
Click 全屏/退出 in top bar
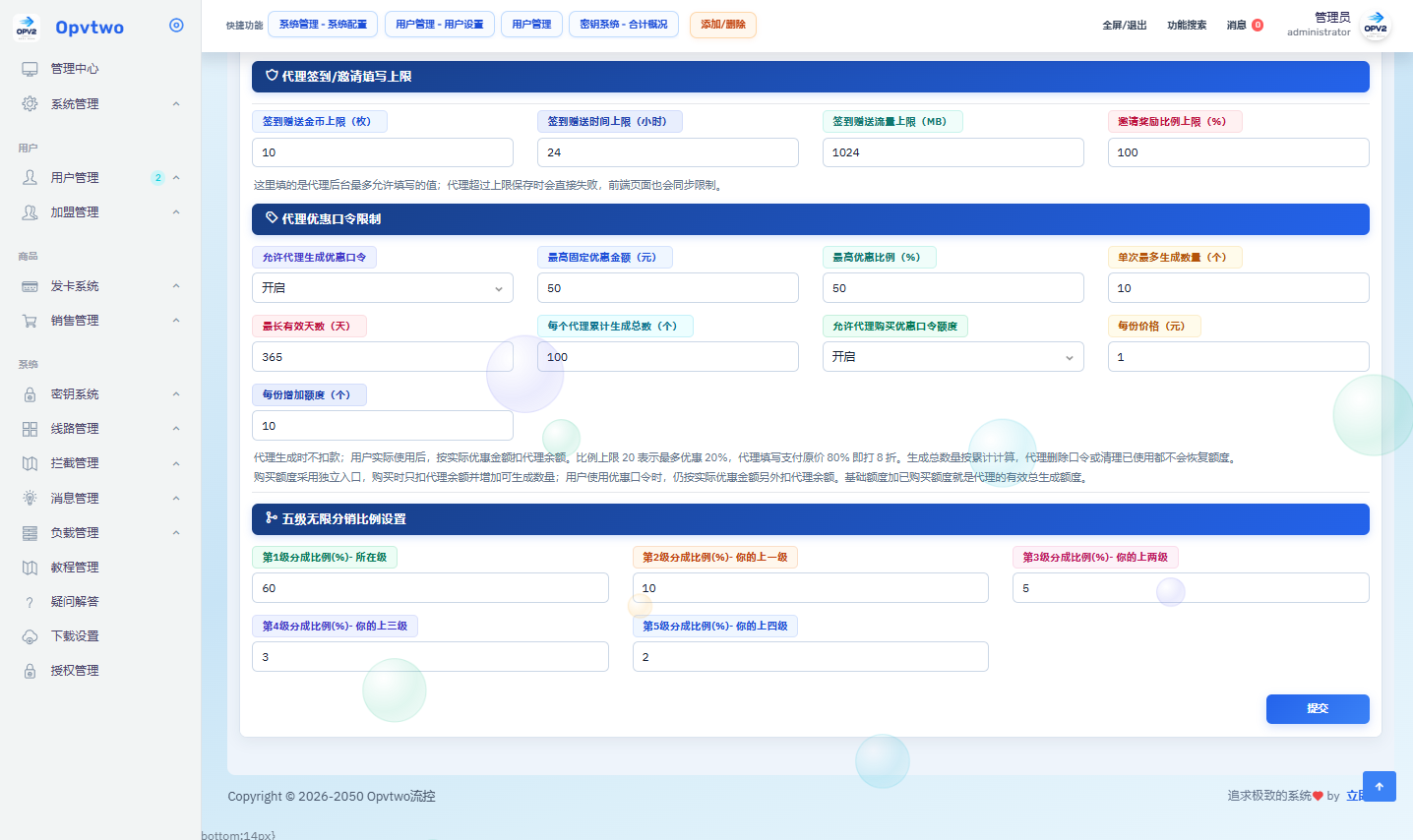point(1125,26)
